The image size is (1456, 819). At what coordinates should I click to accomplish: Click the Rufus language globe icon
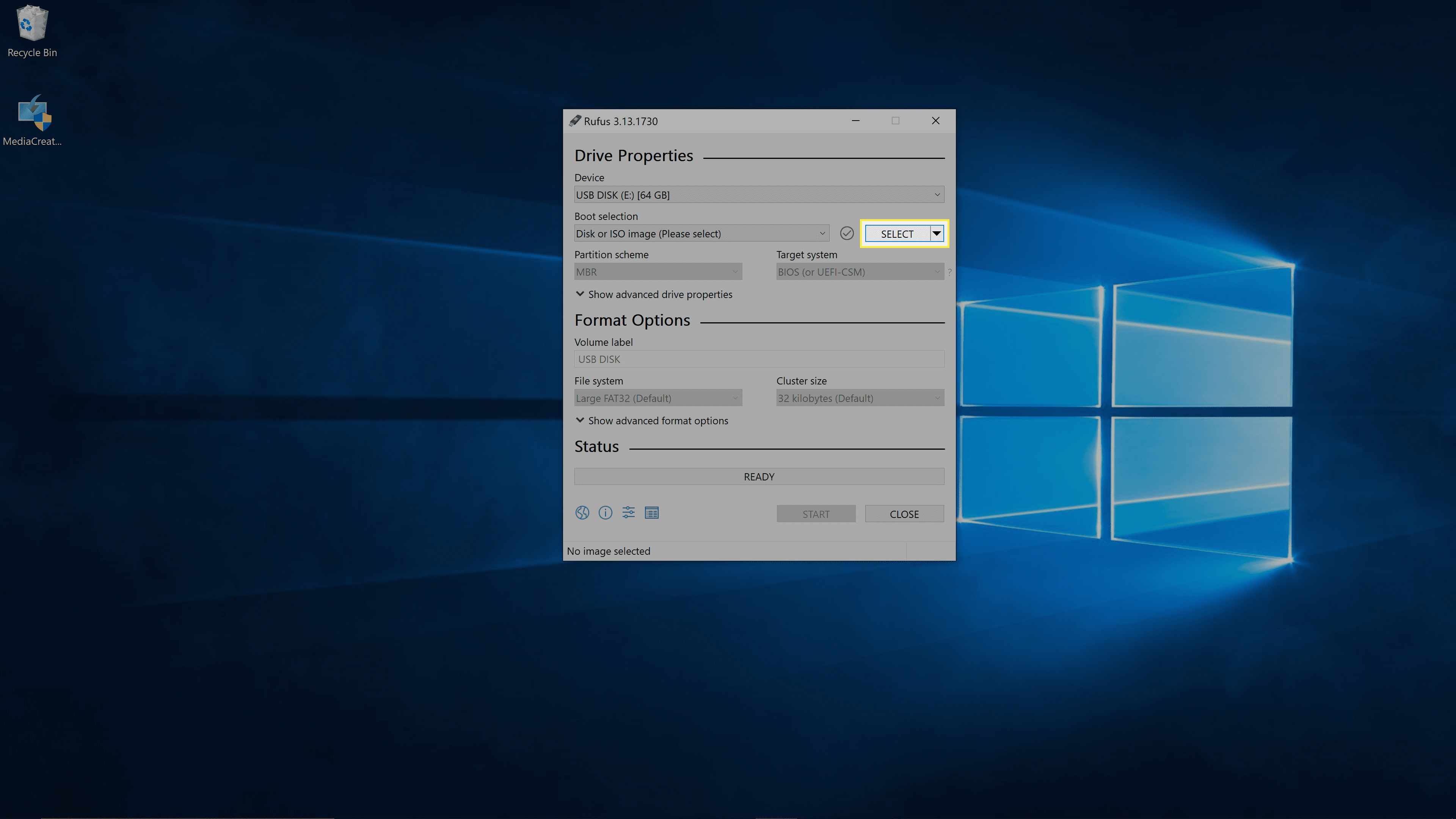point(582,513)
